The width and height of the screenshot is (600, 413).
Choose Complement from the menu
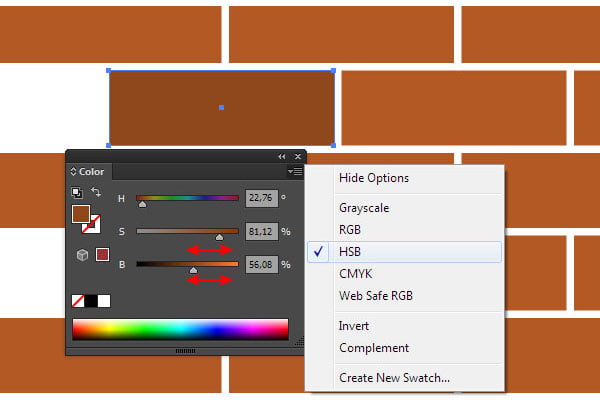coord(374,348)
